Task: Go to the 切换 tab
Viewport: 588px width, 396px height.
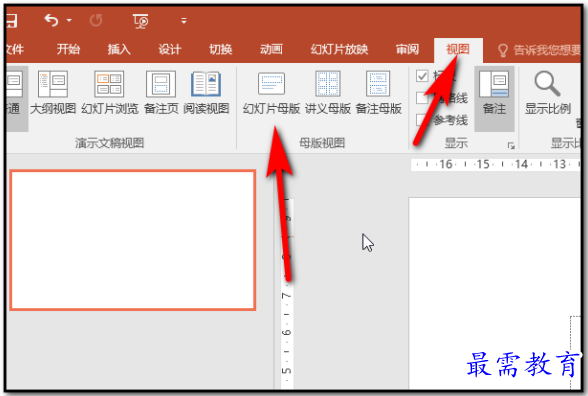Action: point(220,49)
